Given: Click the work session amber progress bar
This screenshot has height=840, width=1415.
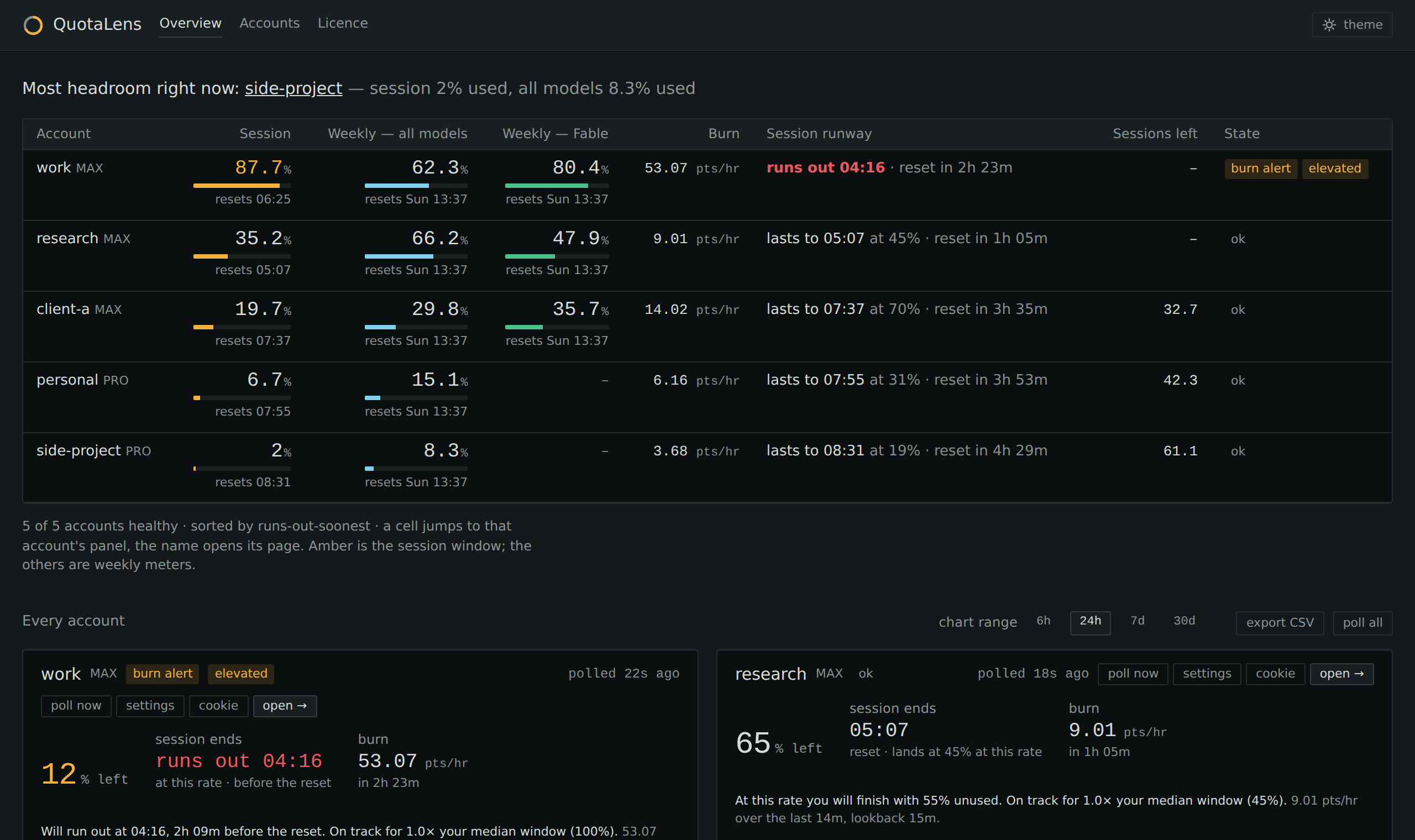Looking at the screenshot, I should pyautogui.click(x=242, y=186).
